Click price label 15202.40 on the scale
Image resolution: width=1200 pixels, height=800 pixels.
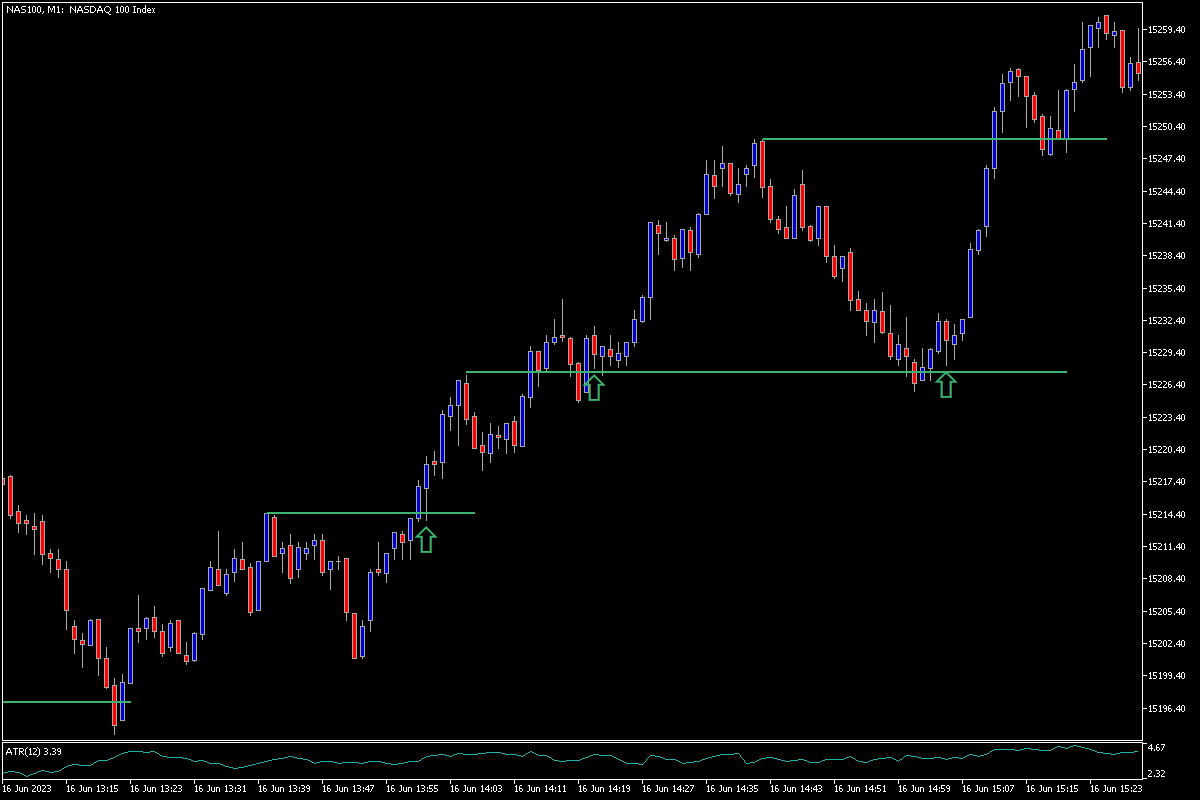point(1167,644)
